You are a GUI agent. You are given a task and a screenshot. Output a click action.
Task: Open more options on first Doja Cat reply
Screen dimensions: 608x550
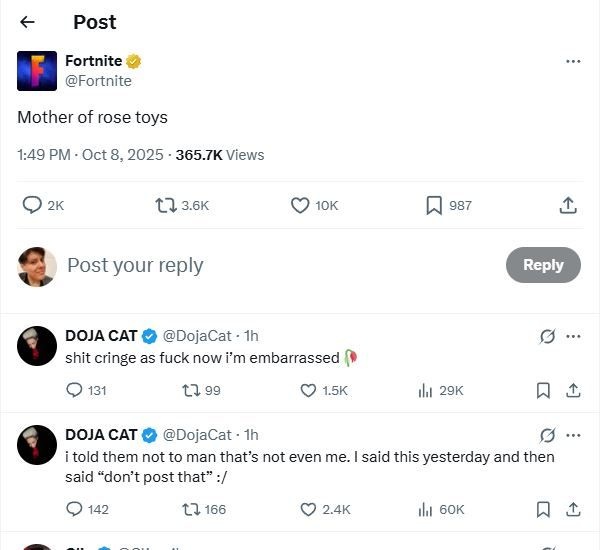(573, 336)
